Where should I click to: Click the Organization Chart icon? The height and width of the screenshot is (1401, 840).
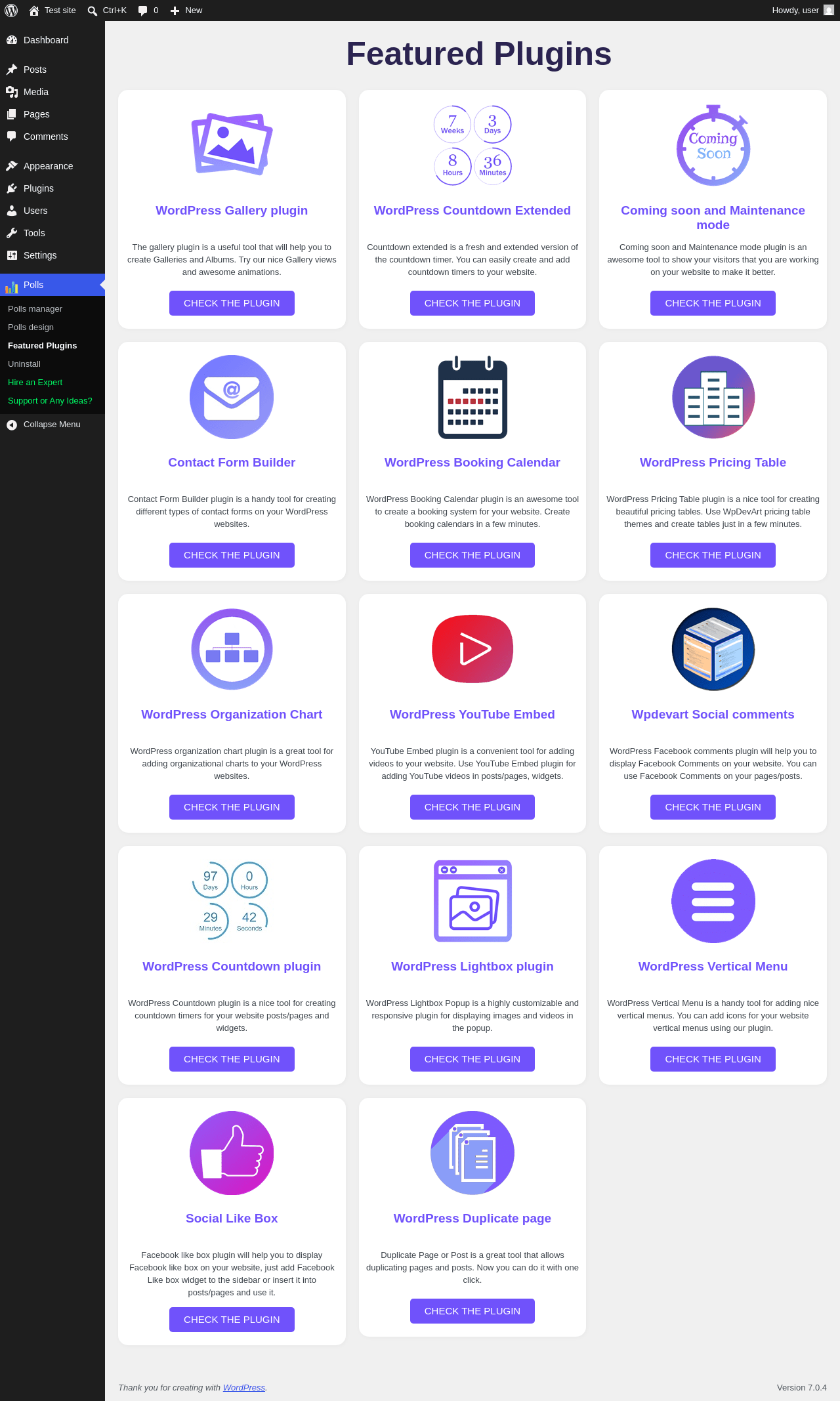[x=232, y=649]
